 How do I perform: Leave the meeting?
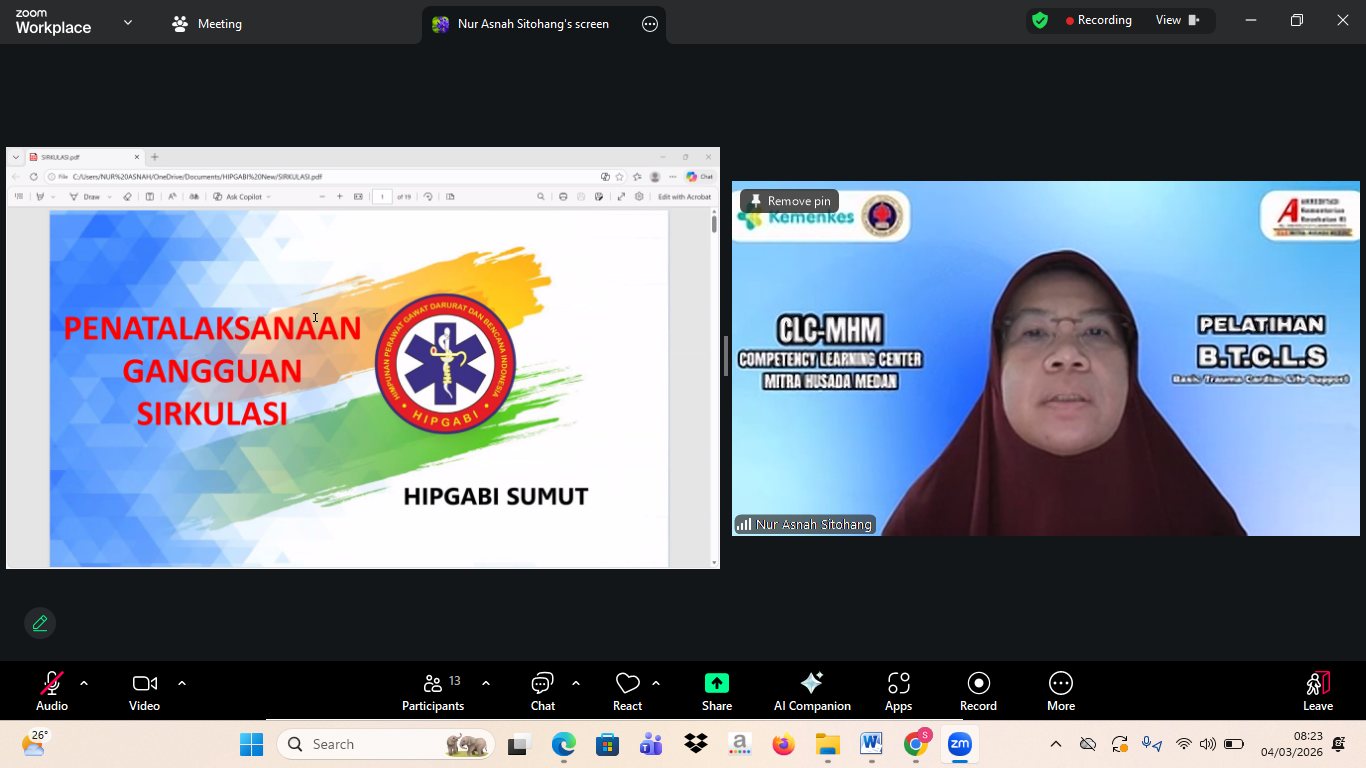pos(1317,691)
